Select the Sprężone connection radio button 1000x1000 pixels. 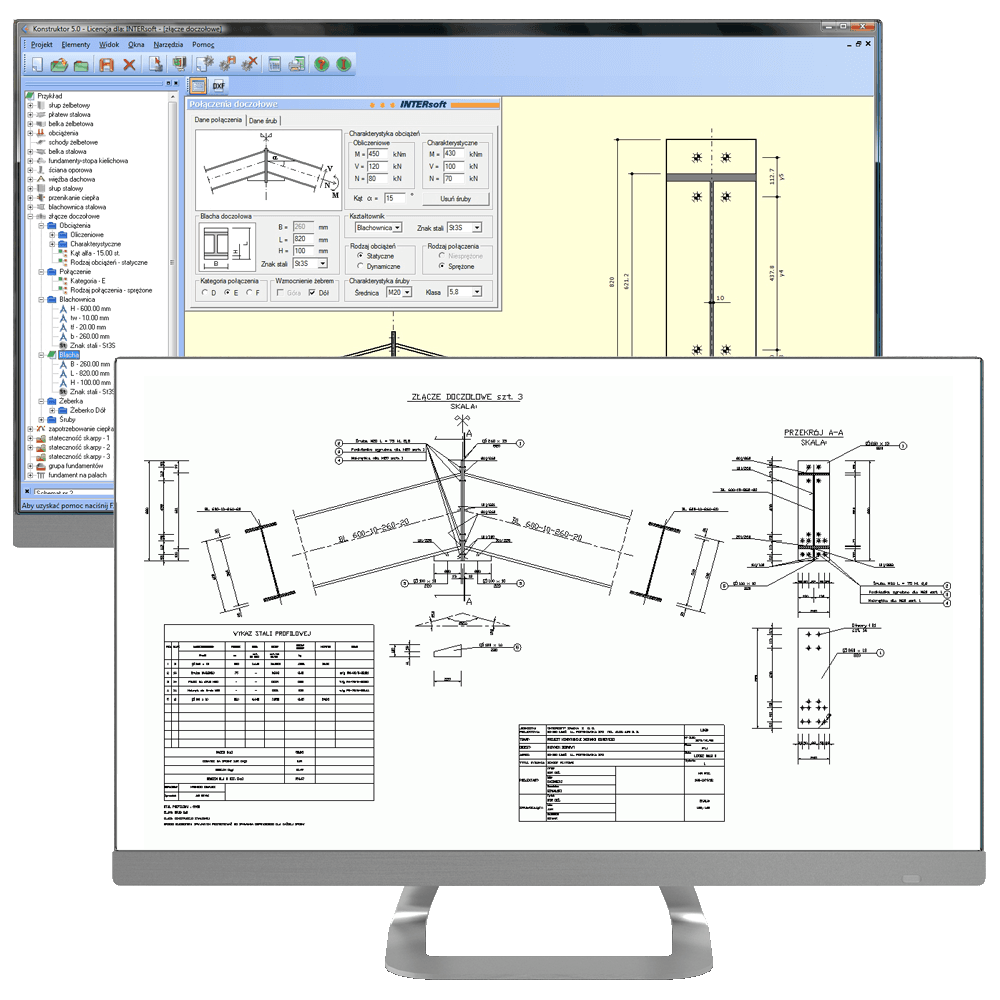[x=441, y=266]
